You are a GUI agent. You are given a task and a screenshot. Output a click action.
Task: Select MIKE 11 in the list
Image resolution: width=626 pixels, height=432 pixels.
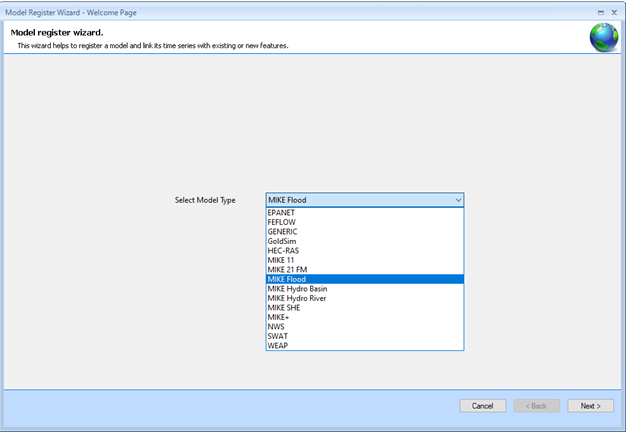point(365,260)
